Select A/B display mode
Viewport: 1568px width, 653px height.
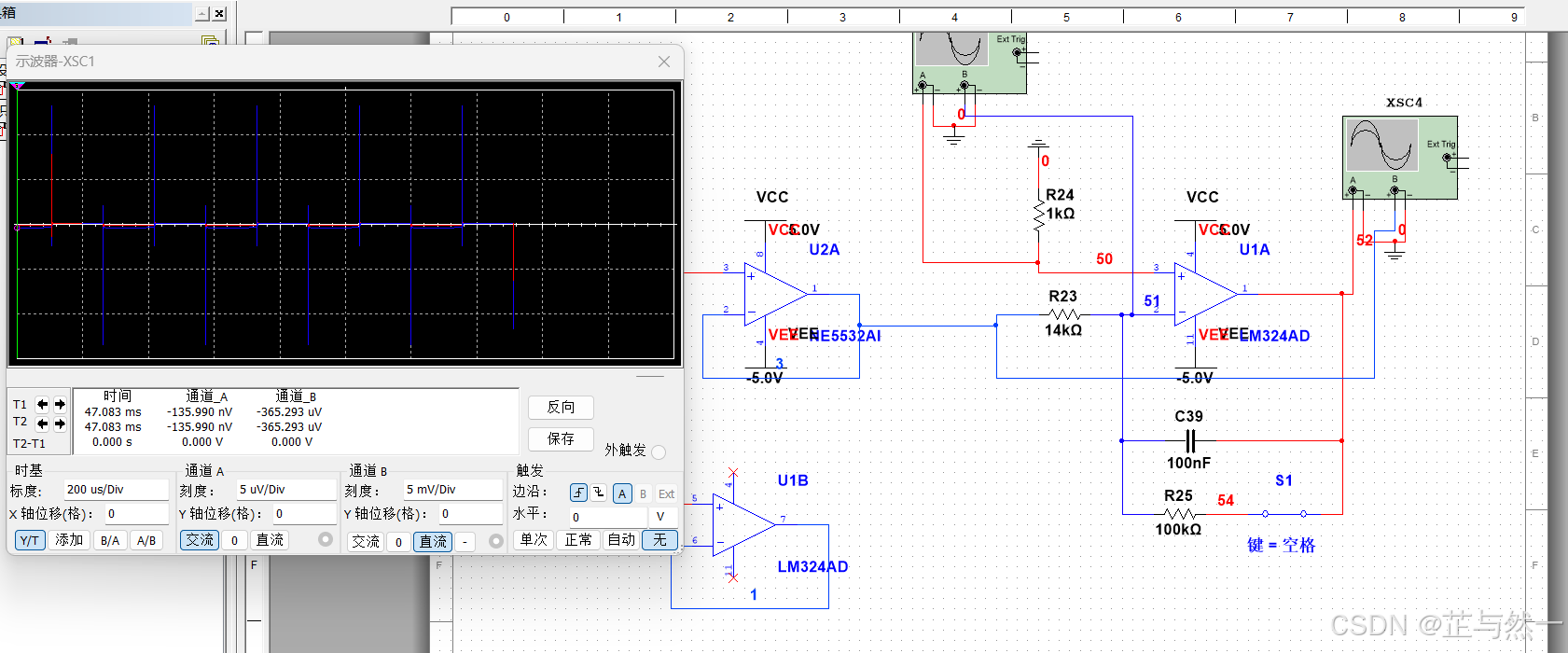click(146, 540)
